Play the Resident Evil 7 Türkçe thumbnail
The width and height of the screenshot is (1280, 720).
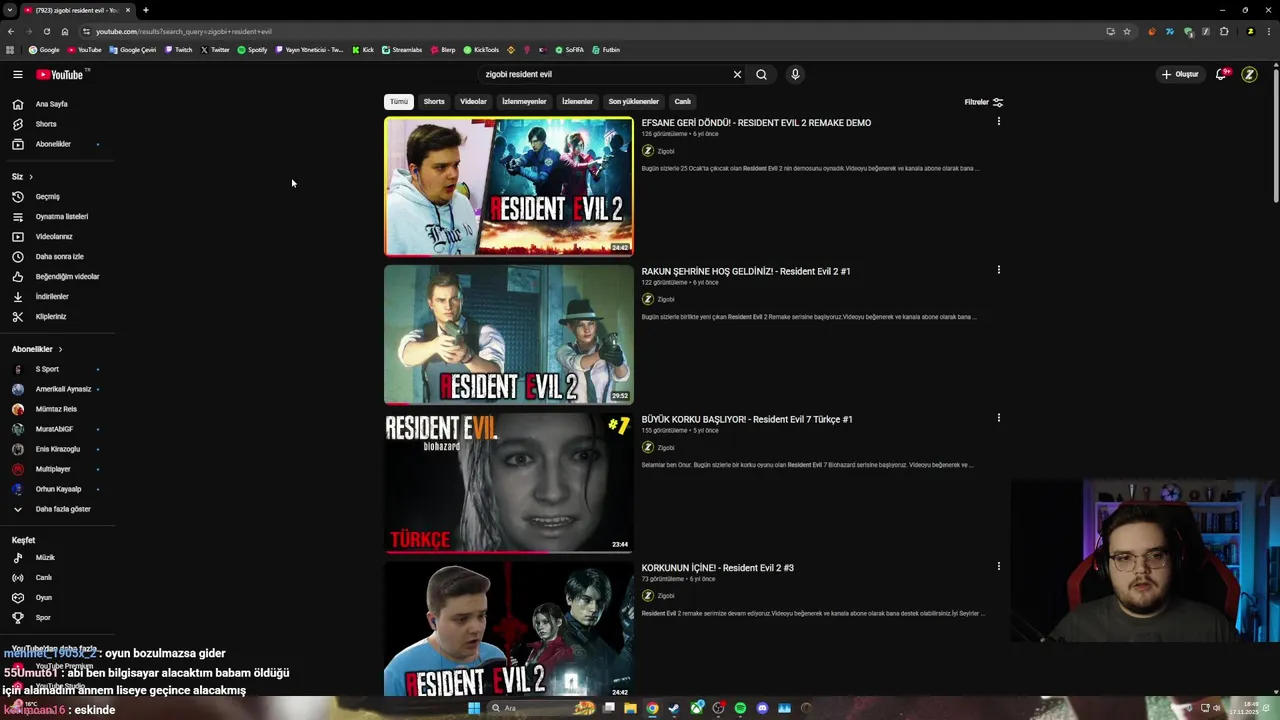click(509, 482)
